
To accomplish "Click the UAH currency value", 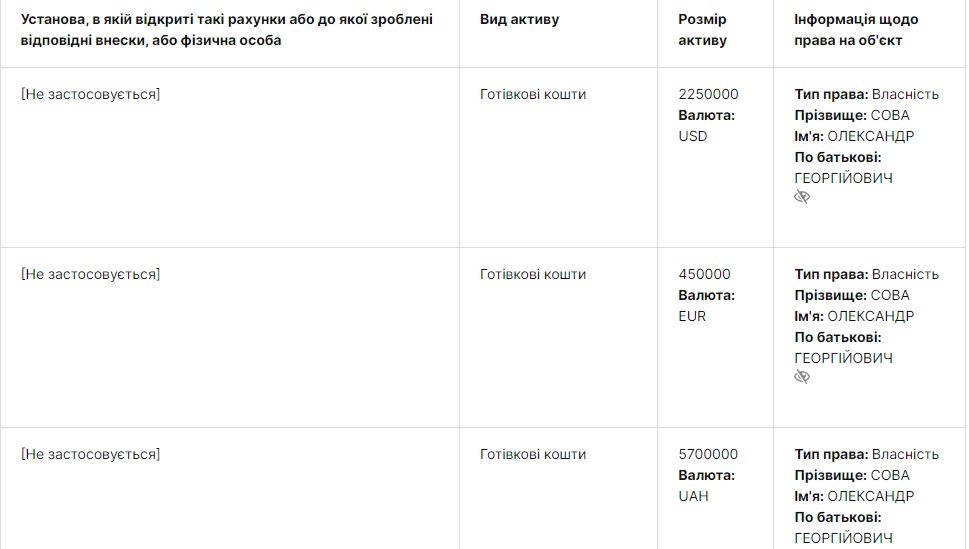I will tap(693, 496).
